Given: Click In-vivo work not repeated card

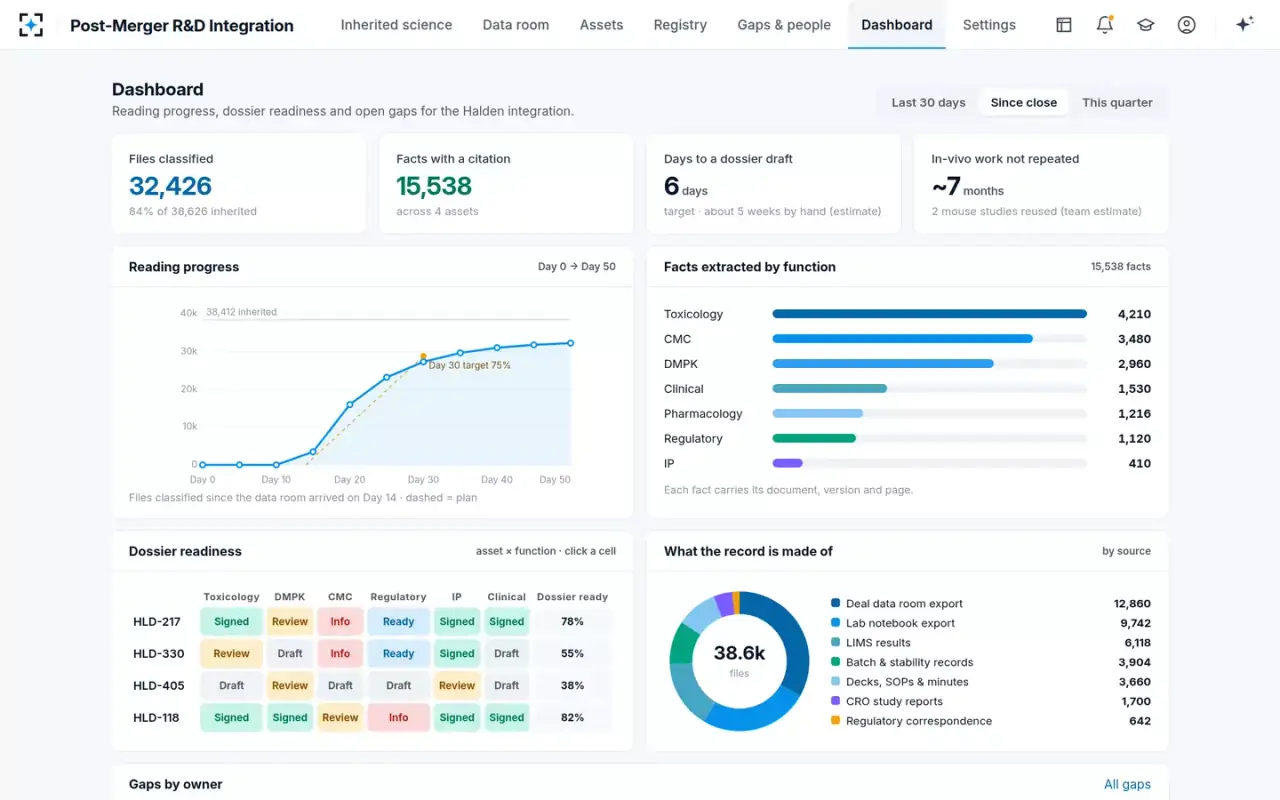Looking at the screenshot, I should [x=1041, y=184].
